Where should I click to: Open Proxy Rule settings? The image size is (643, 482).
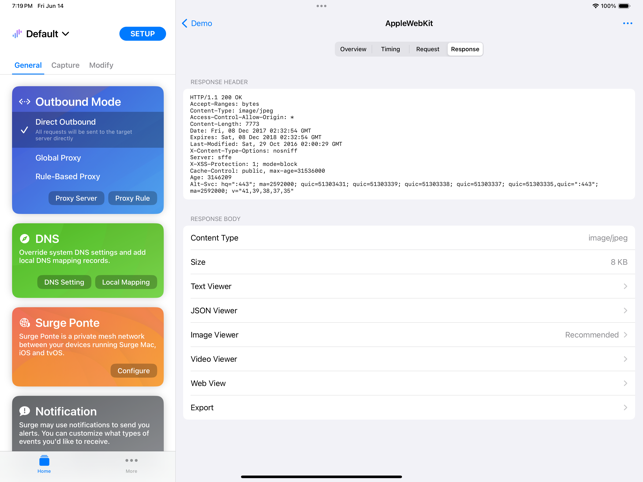132,198
